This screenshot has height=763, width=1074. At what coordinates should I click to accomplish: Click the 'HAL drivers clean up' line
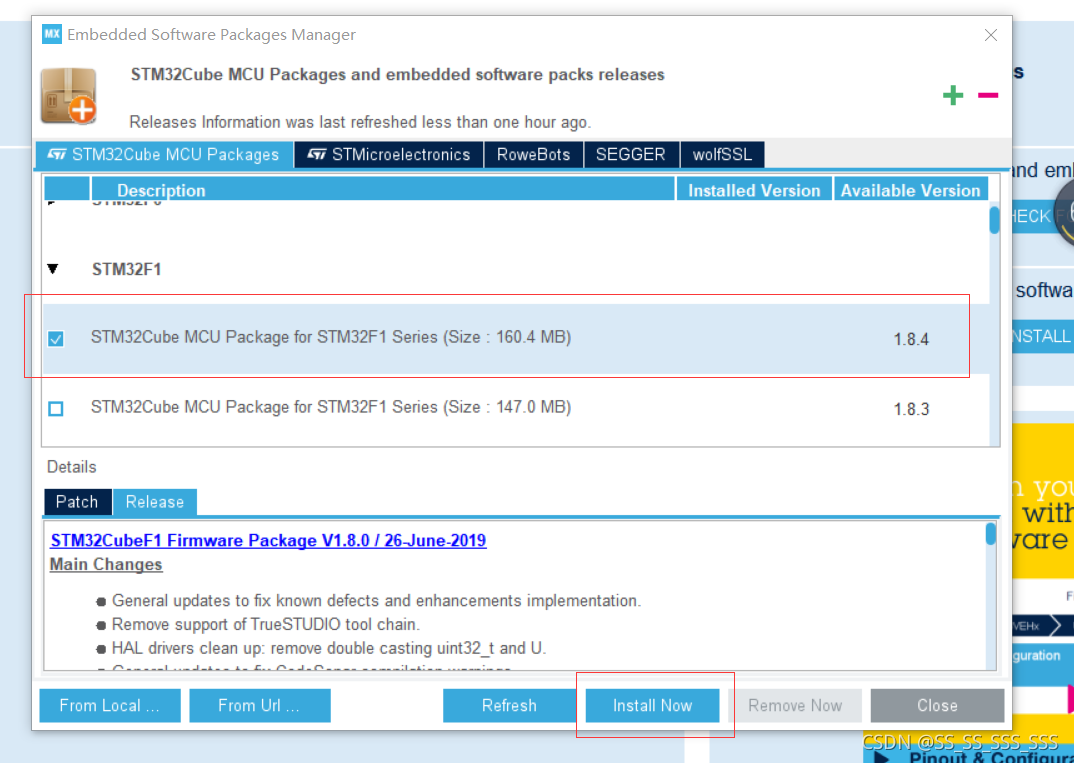coord(329,648)
